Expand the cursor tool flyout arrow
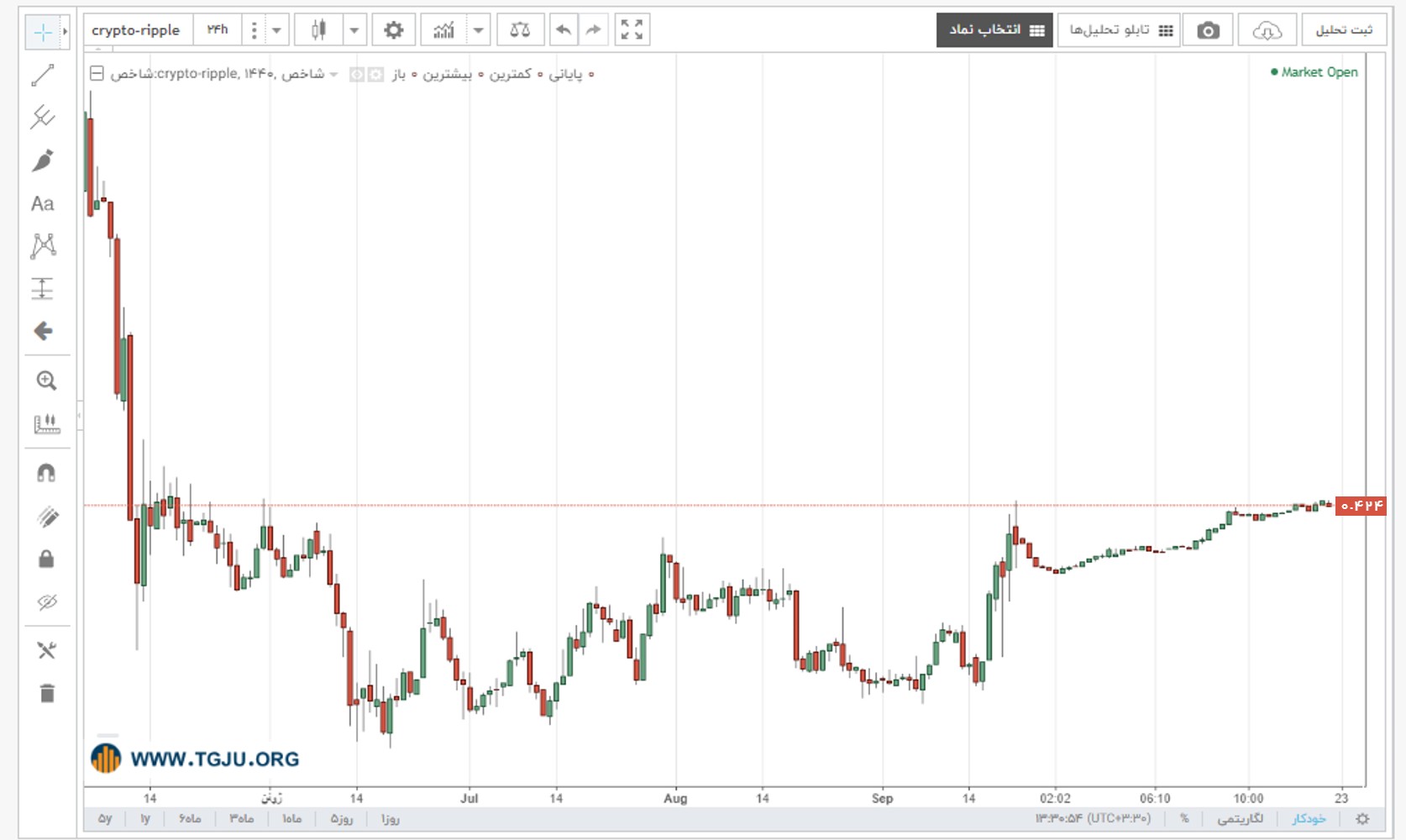Image resolution: width=1406 pixels, height=840 pixels. click(65, 32)
